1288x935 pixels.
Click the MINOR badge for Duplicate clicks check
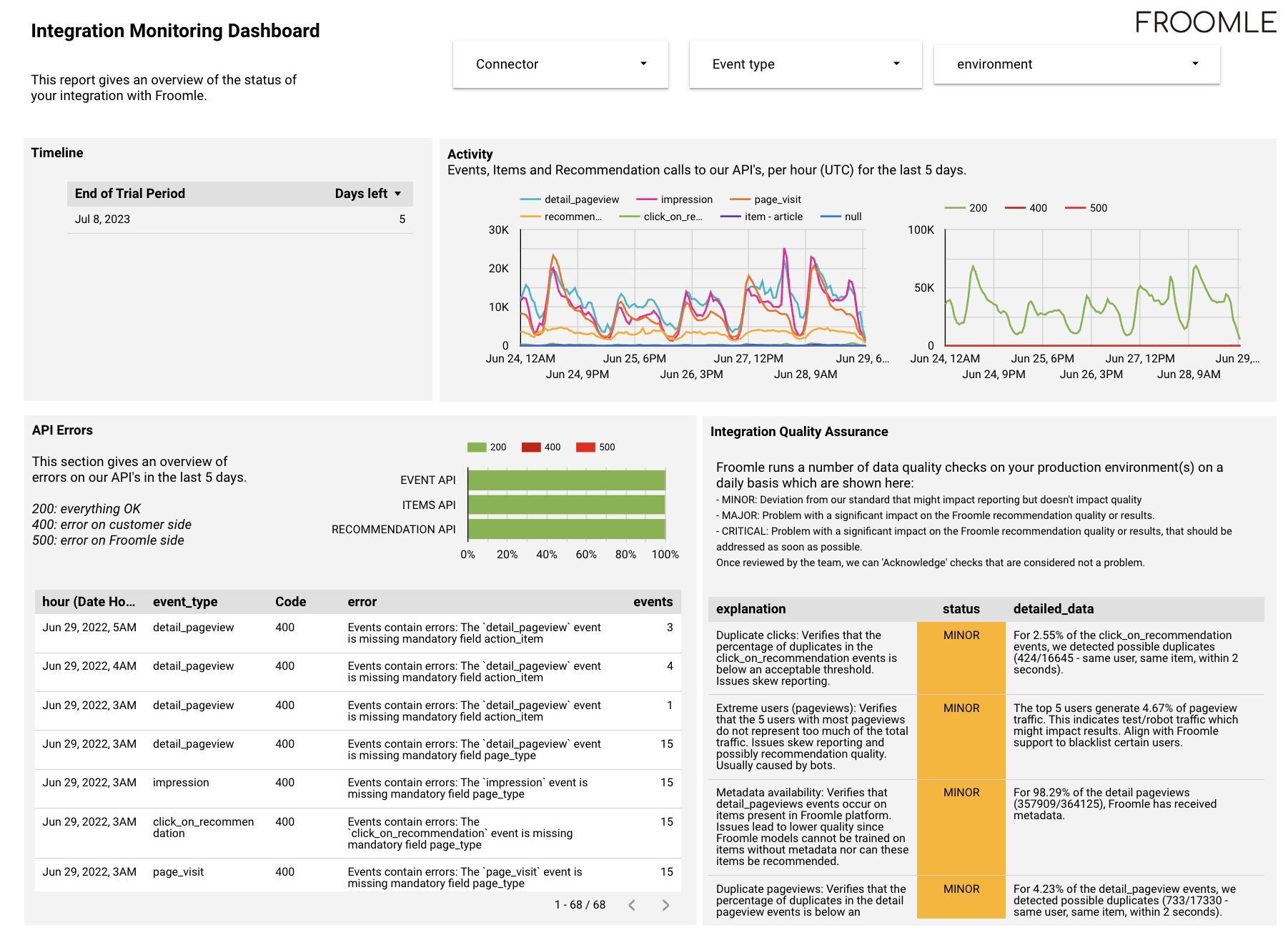[961, 635]
